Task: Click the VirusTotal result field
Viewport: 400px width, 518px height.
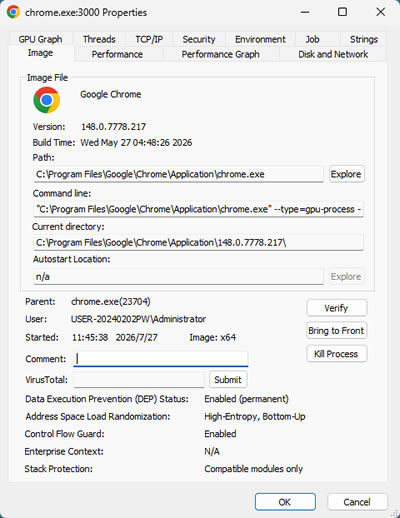Action: [x=139, y=380]
